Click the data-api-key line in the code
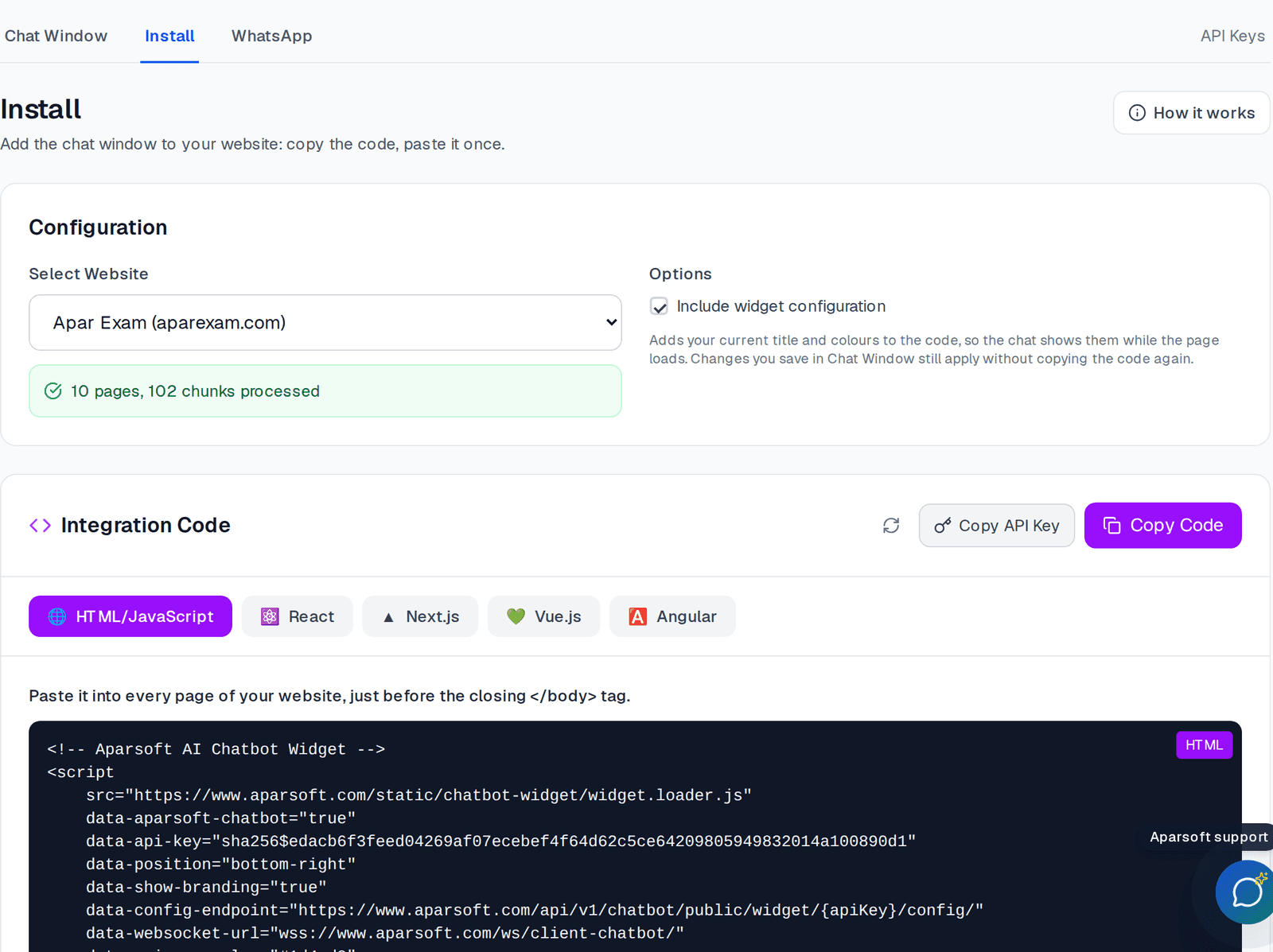This screenshot has height=952, width=1273. (x=501, y=841)
